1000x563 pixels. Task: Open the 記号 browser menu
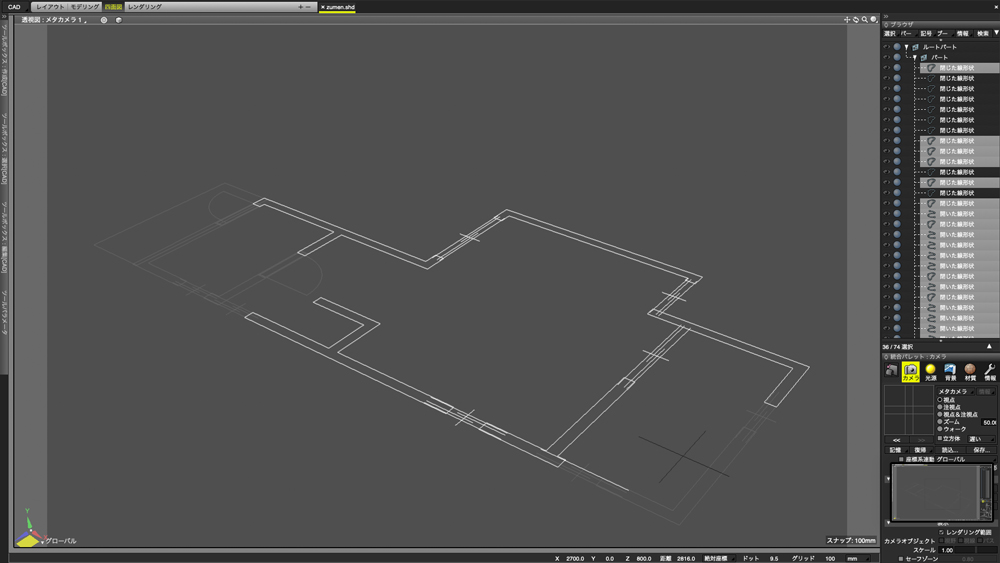coord(926,33)
